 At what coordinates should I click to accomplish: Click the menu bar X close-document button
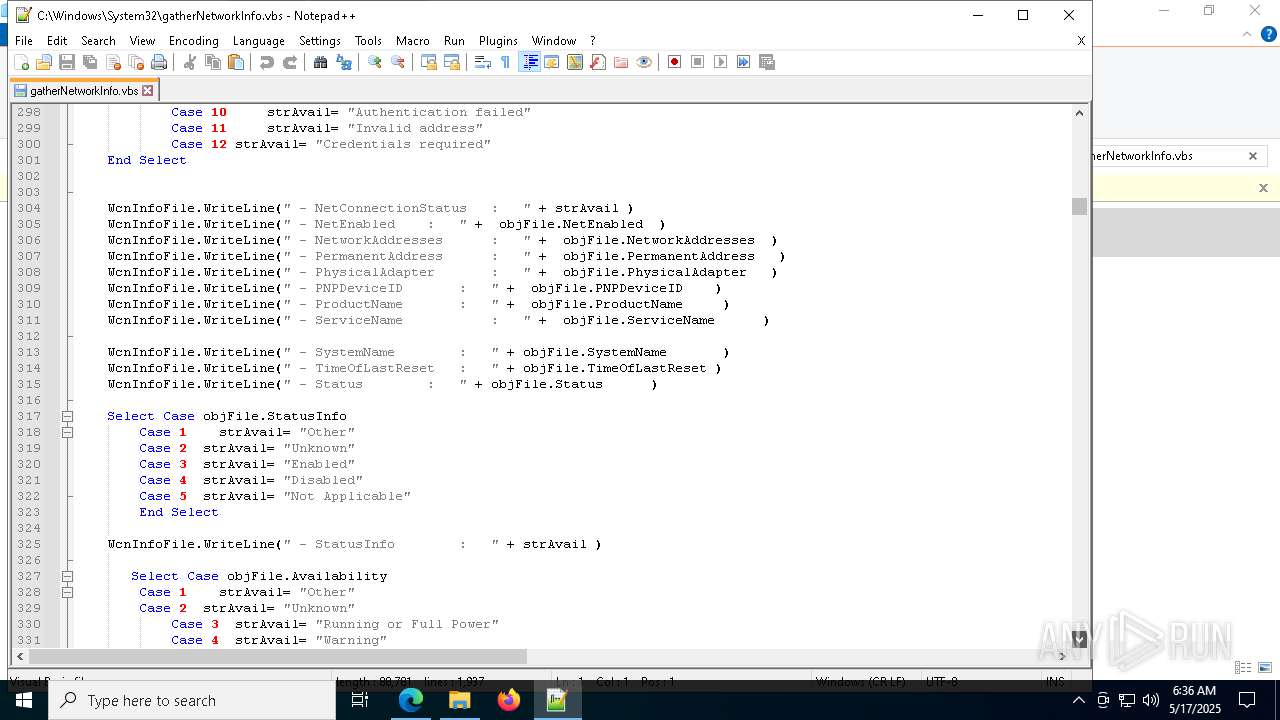coord(1081,41)
